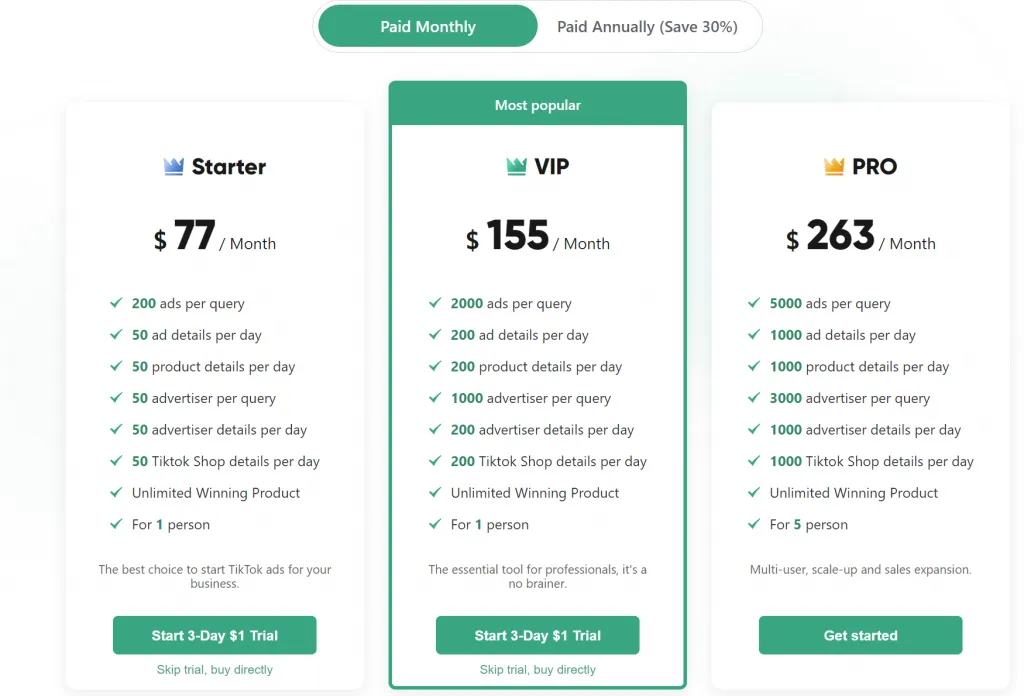Click Skip trial, buy directly under Starter
This screenshot has width=1024, height=696.
coord(214,670)
